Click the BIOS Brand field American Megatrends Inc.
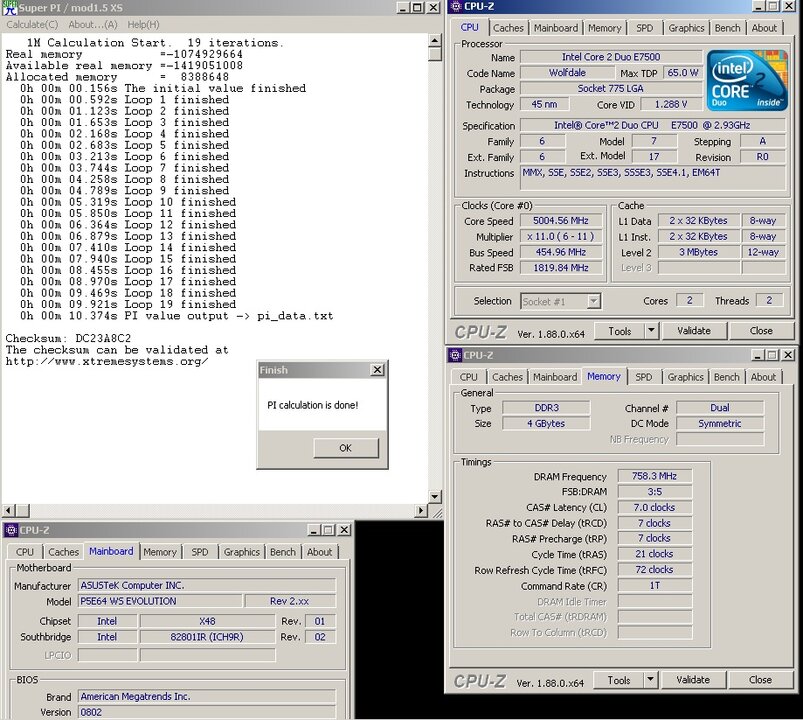 point(207,697)
